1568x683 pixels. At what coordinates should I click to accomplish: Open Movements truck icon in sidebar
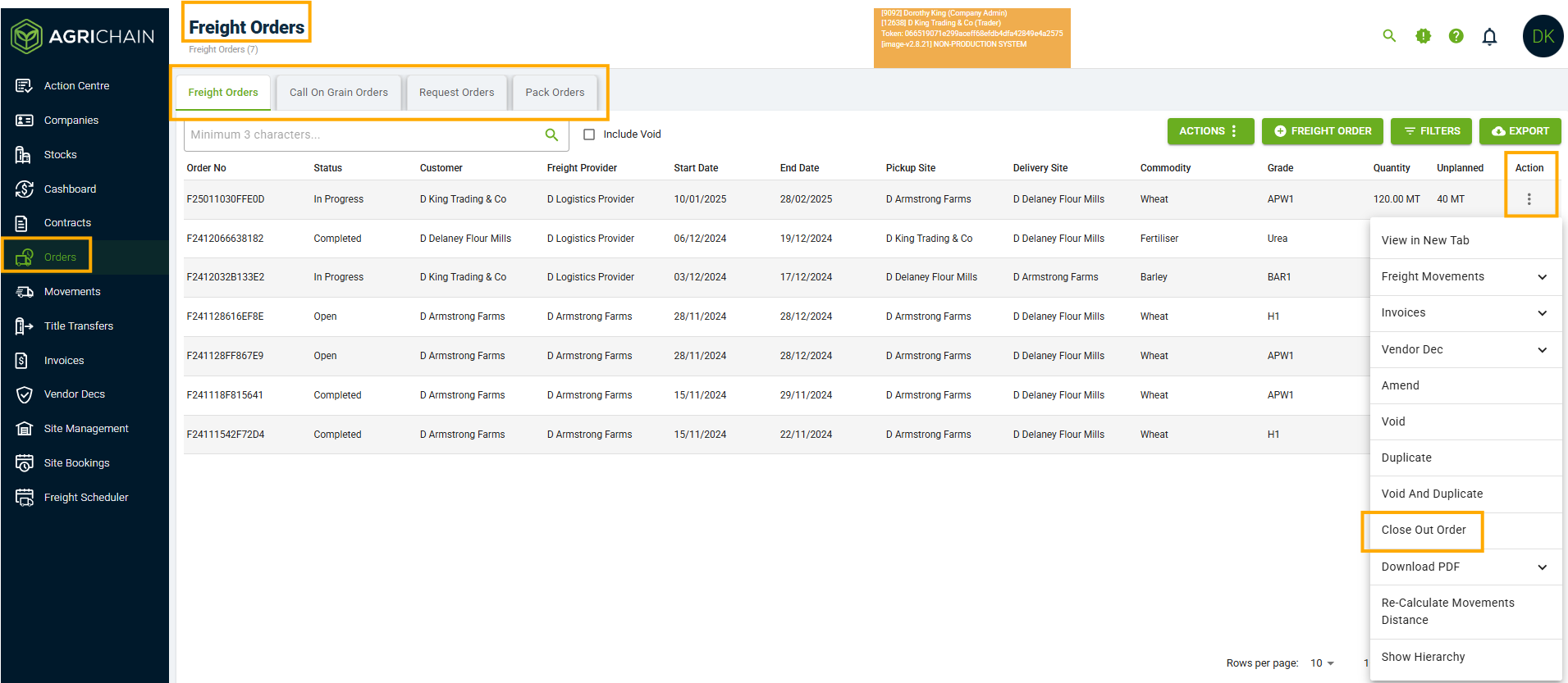click(x=25, y=291)
